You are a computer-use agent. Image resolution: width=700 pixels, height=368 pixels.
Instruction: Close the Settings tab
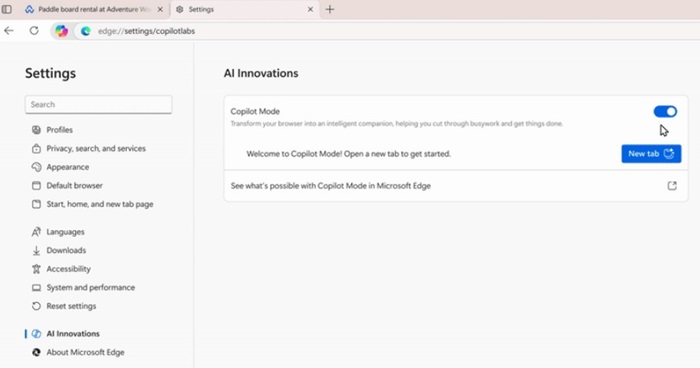click(310, 9)
